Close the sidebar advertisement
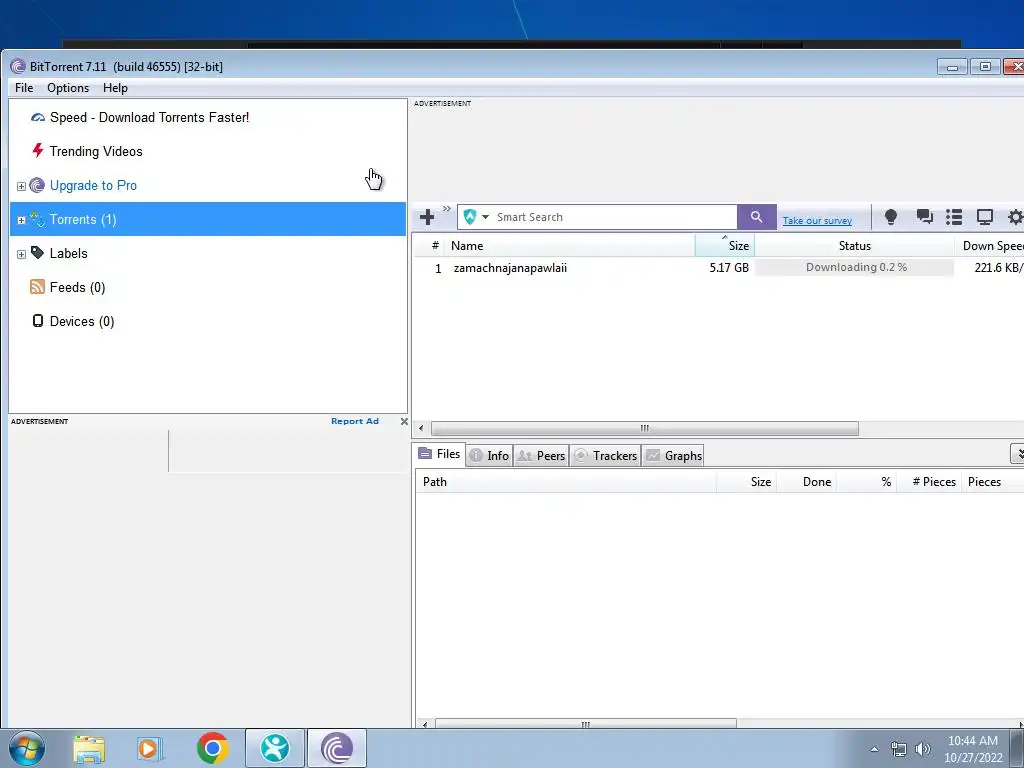The width and height of the screenshot is (1024, 768). tap(404, 421)
